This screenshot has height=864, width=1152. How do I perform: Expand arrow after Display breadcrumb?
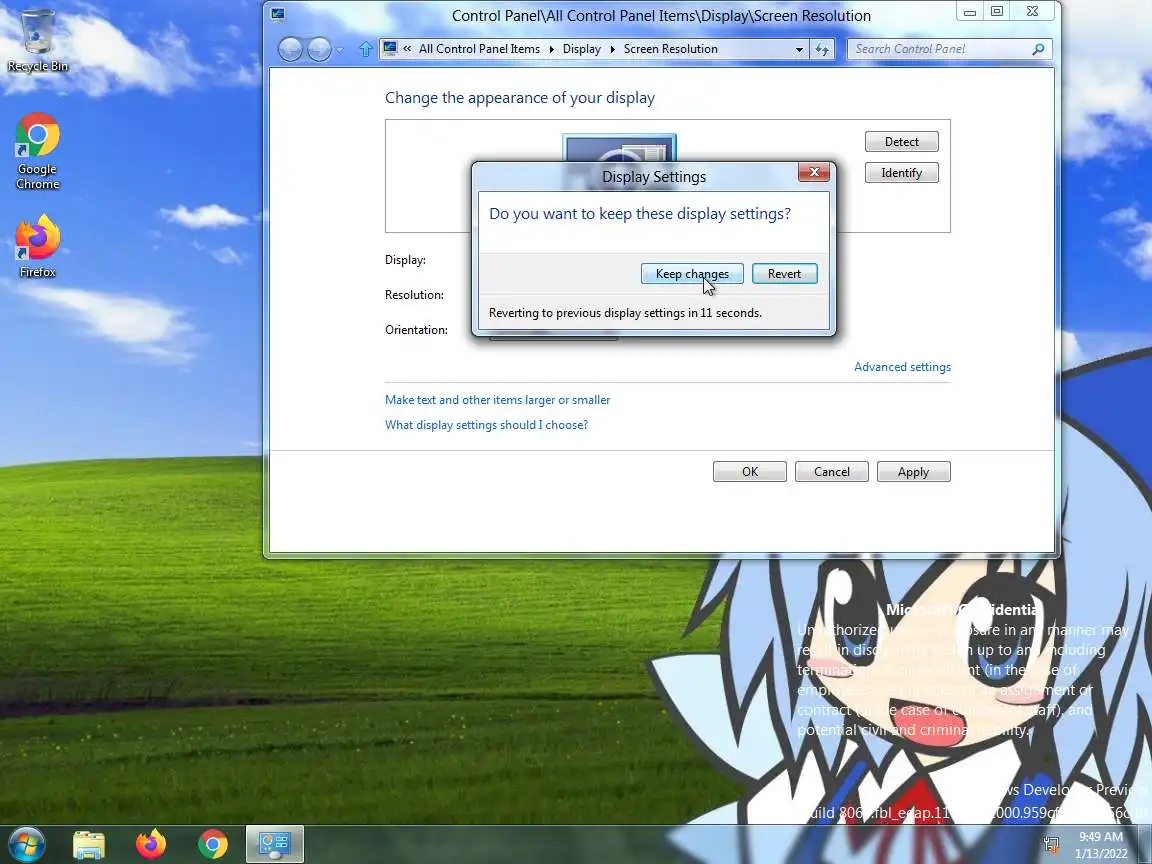[612, 49]
